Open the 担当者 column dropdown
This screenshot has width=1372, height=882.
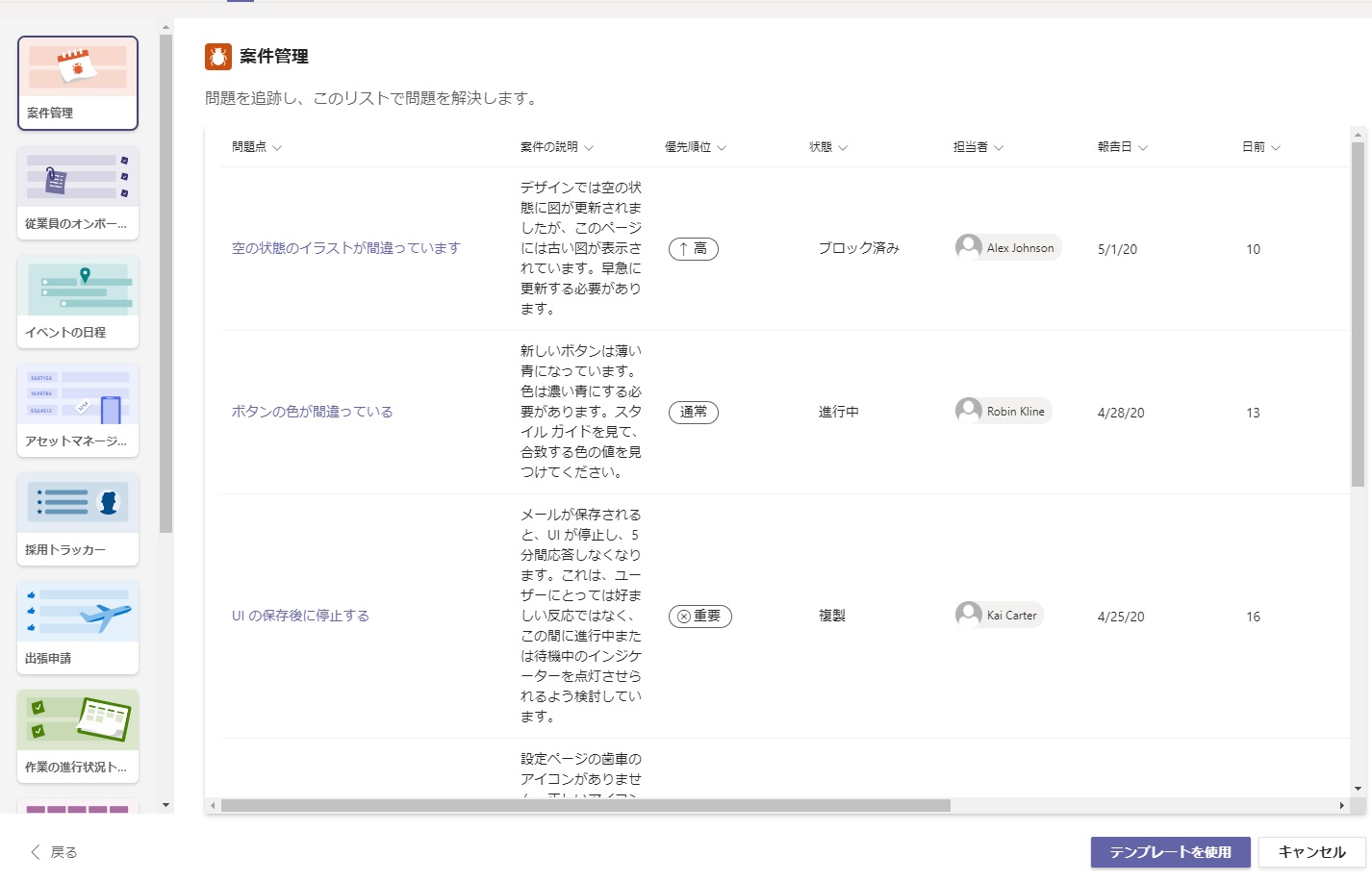pyautogui.click(x=978, y=147)
